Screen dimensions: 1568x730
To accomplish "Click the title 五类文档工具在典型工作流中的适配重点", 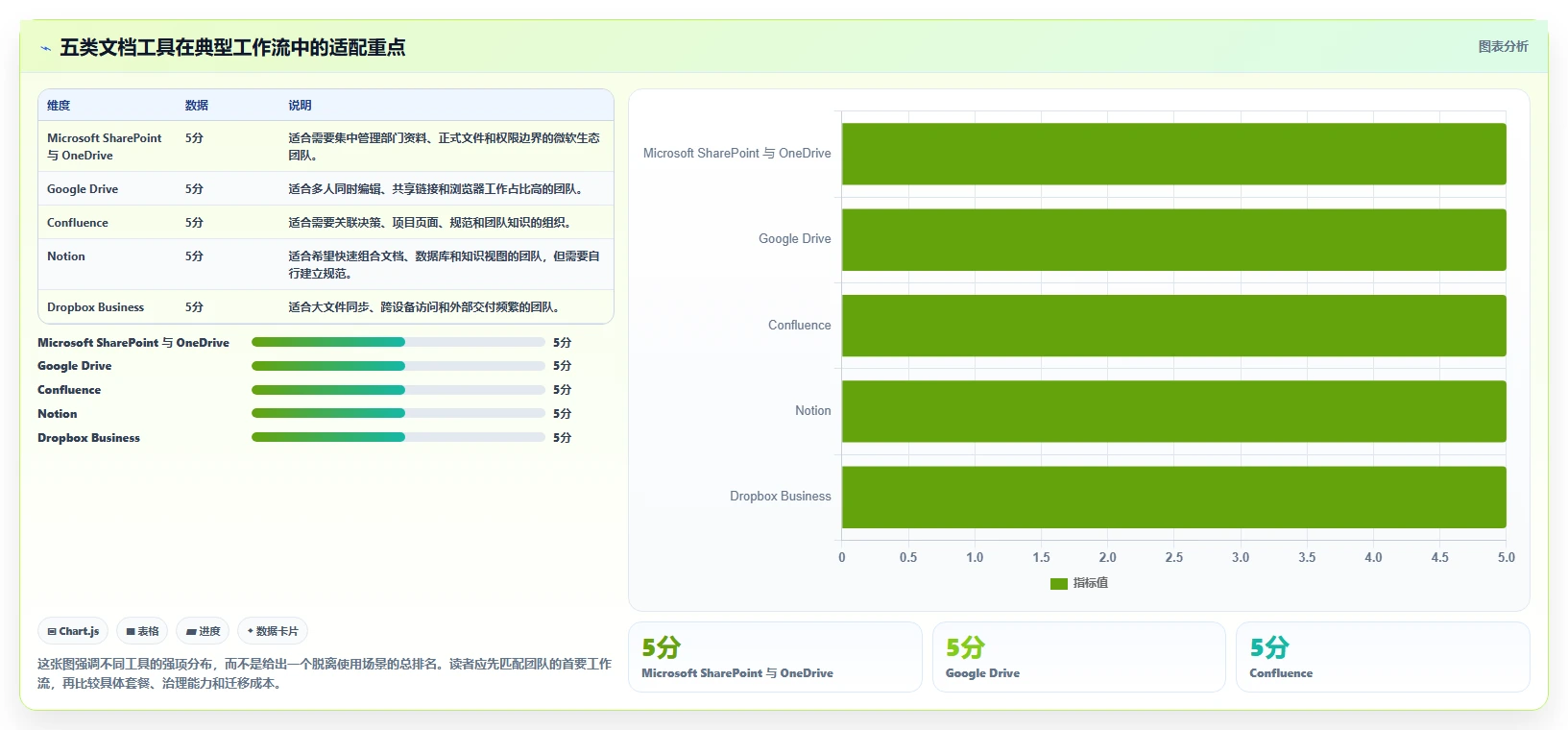I will (x=232, y=47).
